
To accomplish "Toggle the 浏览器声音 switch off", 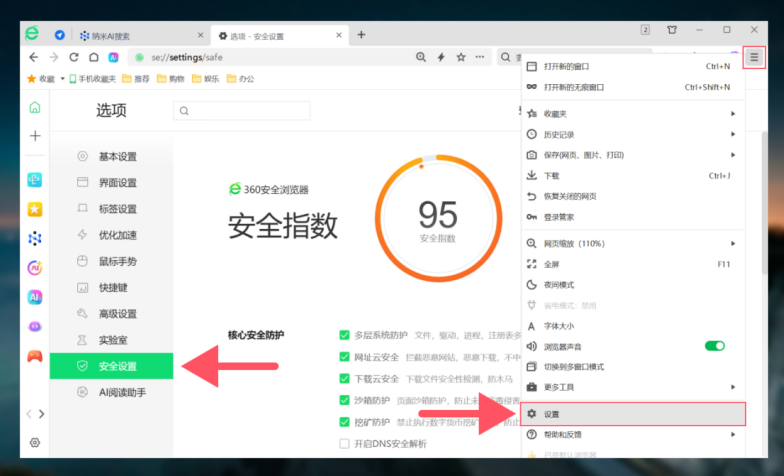I will point(714,346).
